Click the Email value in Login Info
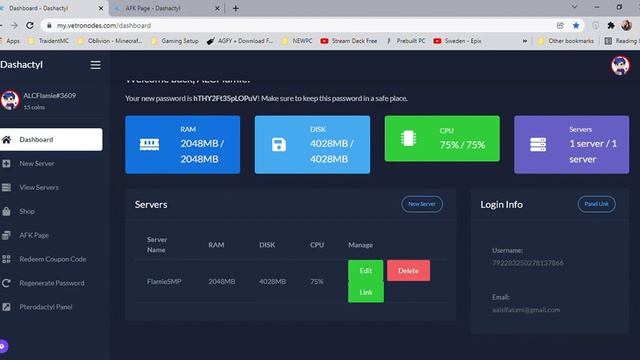Viewport: 640px width, 360px height. coord(526,310)
